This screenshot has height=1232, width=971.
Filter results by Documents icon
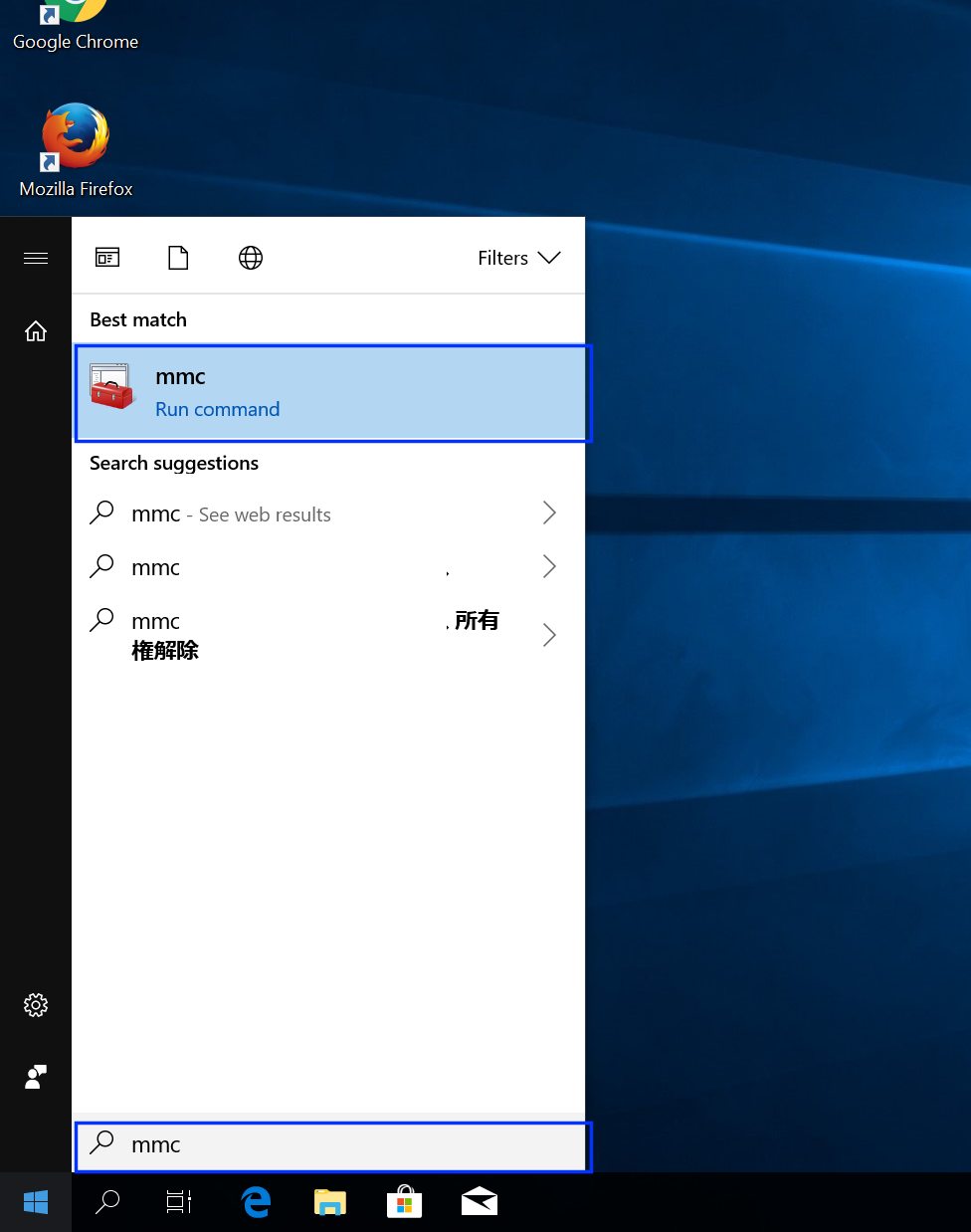coord(178,258)
